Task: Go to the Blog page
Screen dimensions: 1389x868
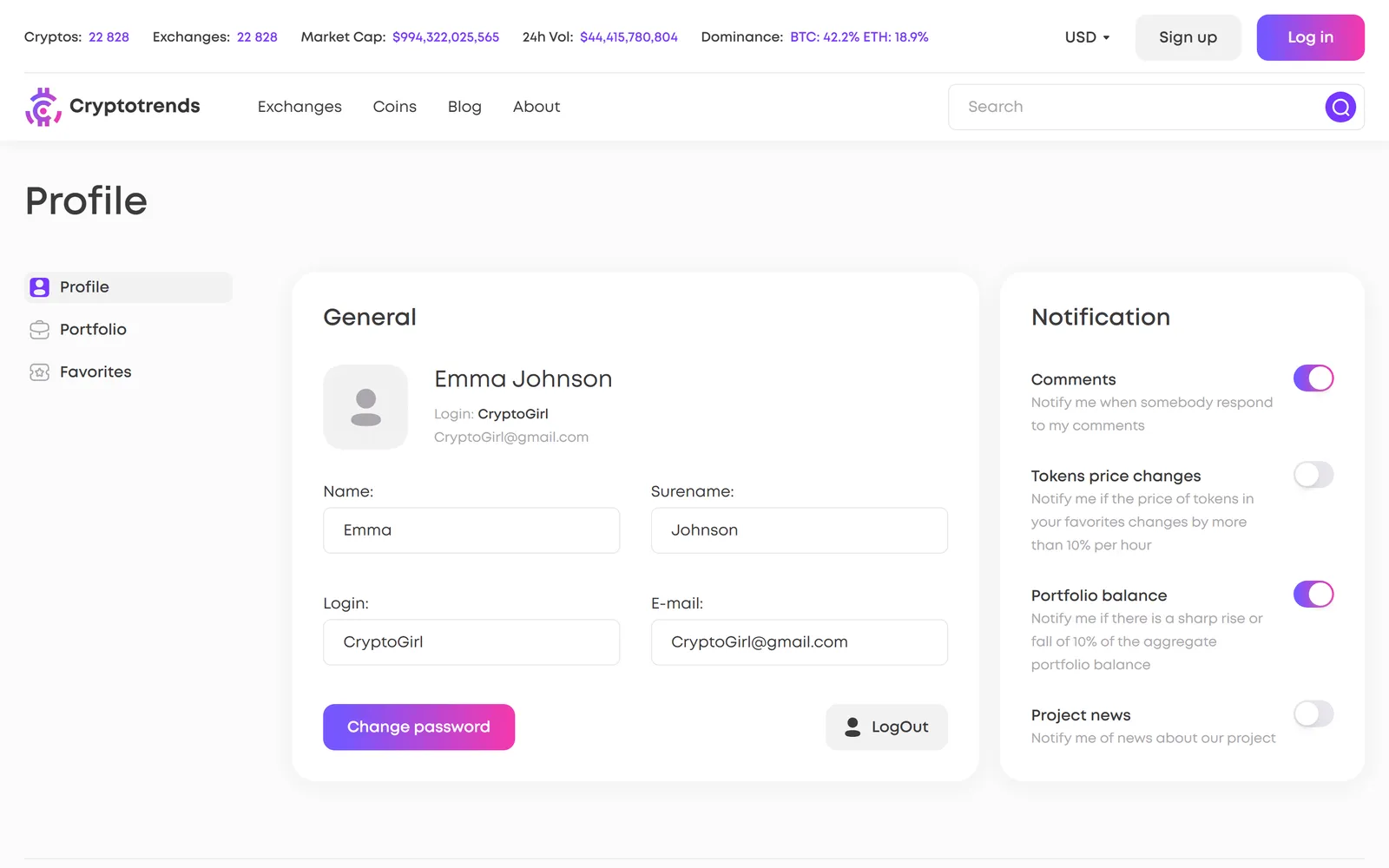Action: (x=464, y=107)
